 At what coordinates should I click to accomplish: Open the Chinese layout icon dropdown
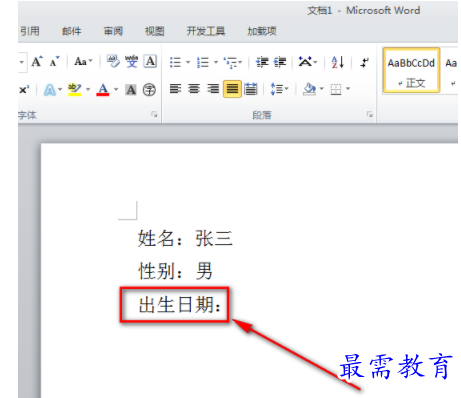[308, 62]
